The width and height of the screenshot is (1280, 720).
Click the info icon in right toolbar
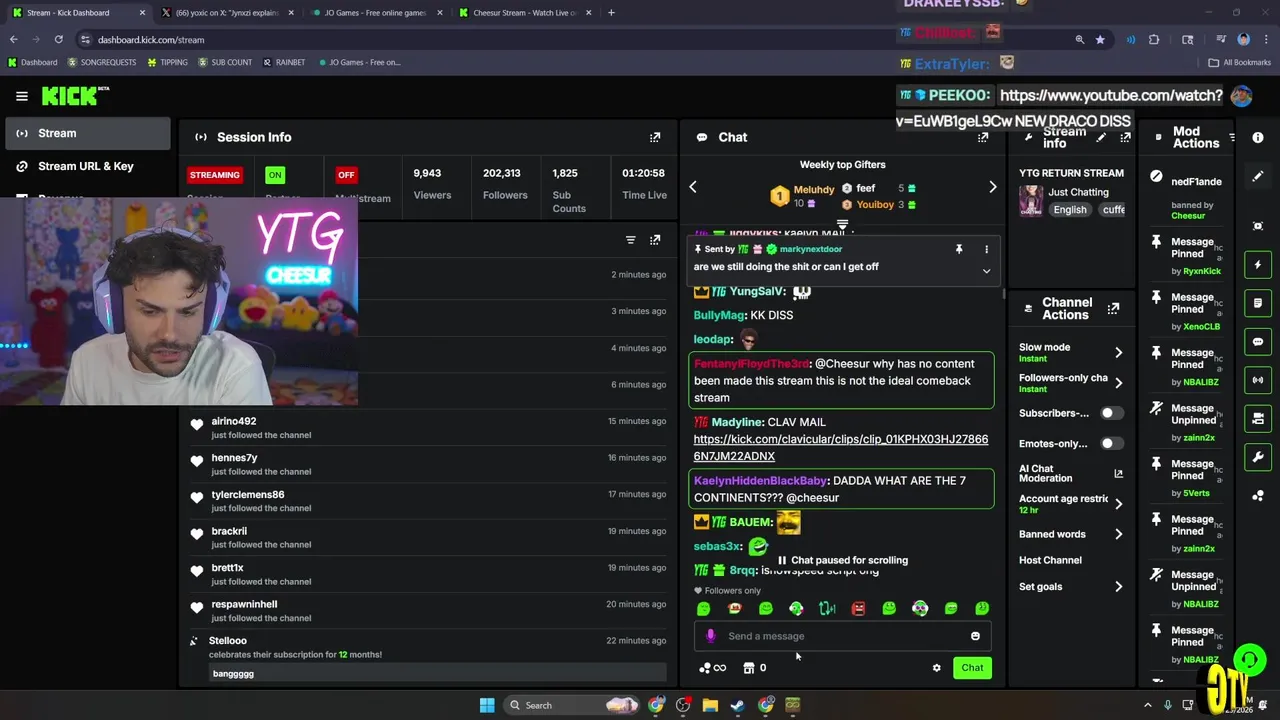coord(1258,137)
